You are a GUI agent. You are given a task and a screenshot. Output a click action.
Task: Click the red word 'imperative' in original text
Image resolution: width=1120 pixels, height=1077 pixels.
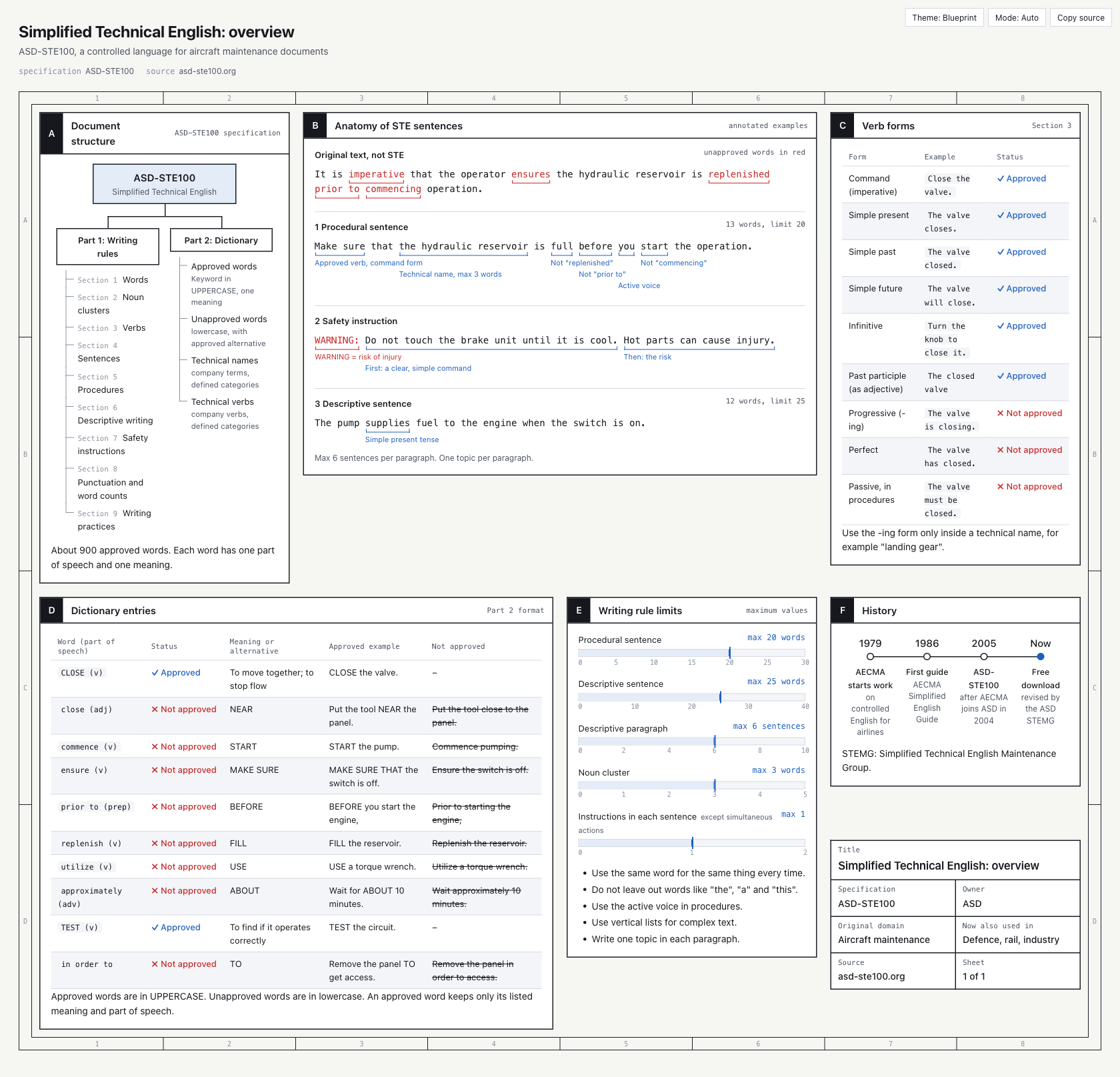click(x=377, y=175)
